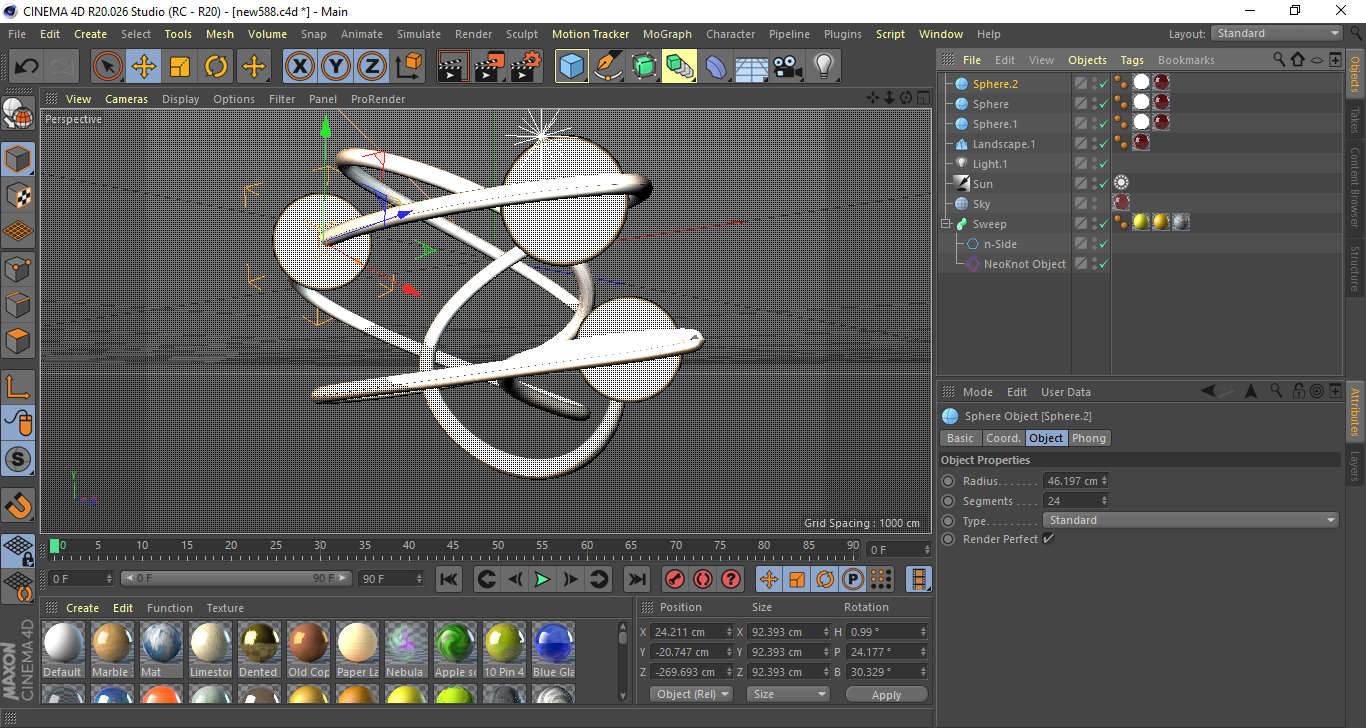Open the MoGraph menu

[x=667, y=34]
